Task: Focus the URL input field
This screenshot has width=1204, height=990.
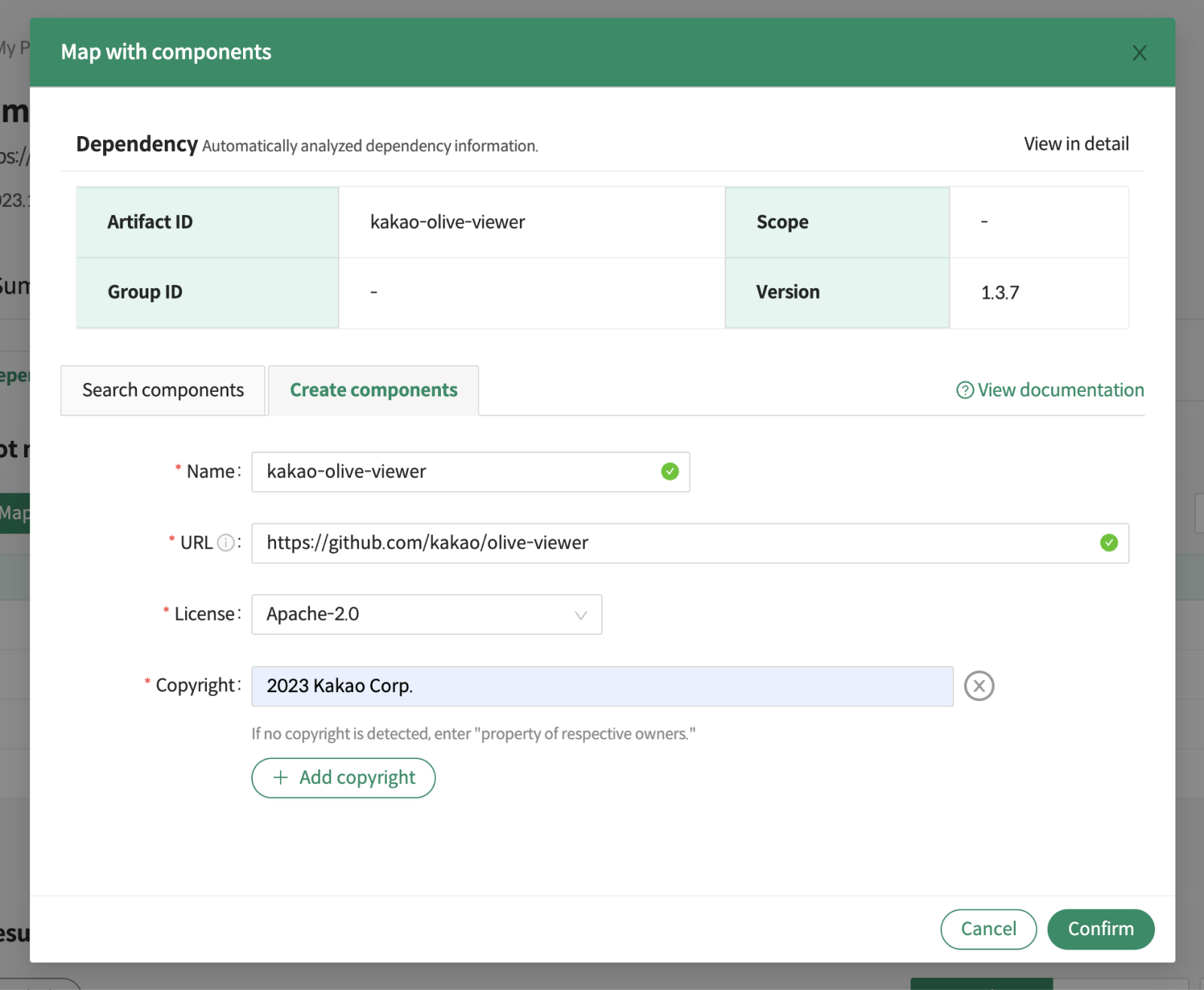Action: click(690, 543)
